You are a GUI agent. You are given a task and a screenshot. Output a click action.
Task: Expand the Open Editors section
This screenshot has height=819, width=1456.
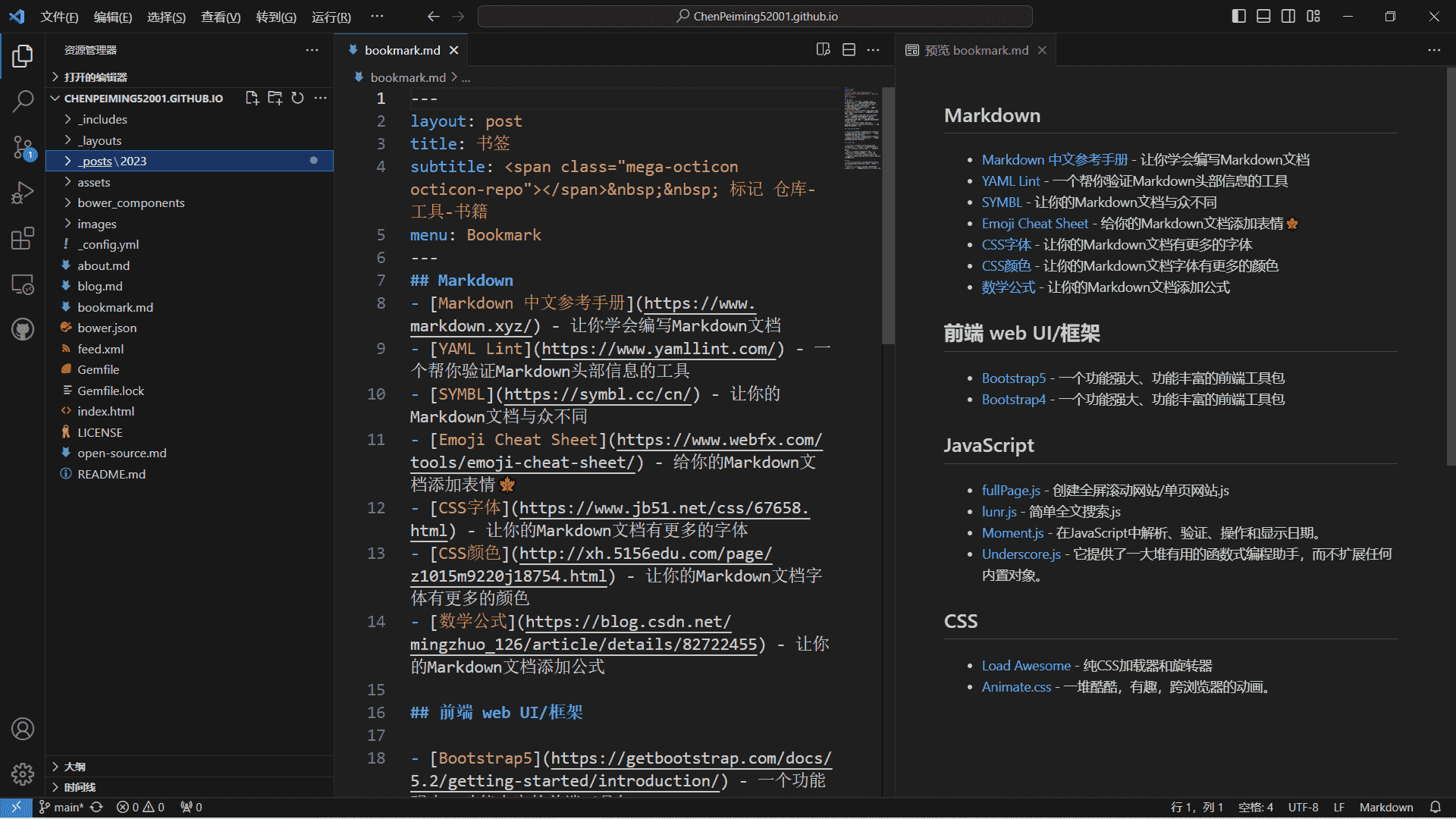click(x=190, y=77)
